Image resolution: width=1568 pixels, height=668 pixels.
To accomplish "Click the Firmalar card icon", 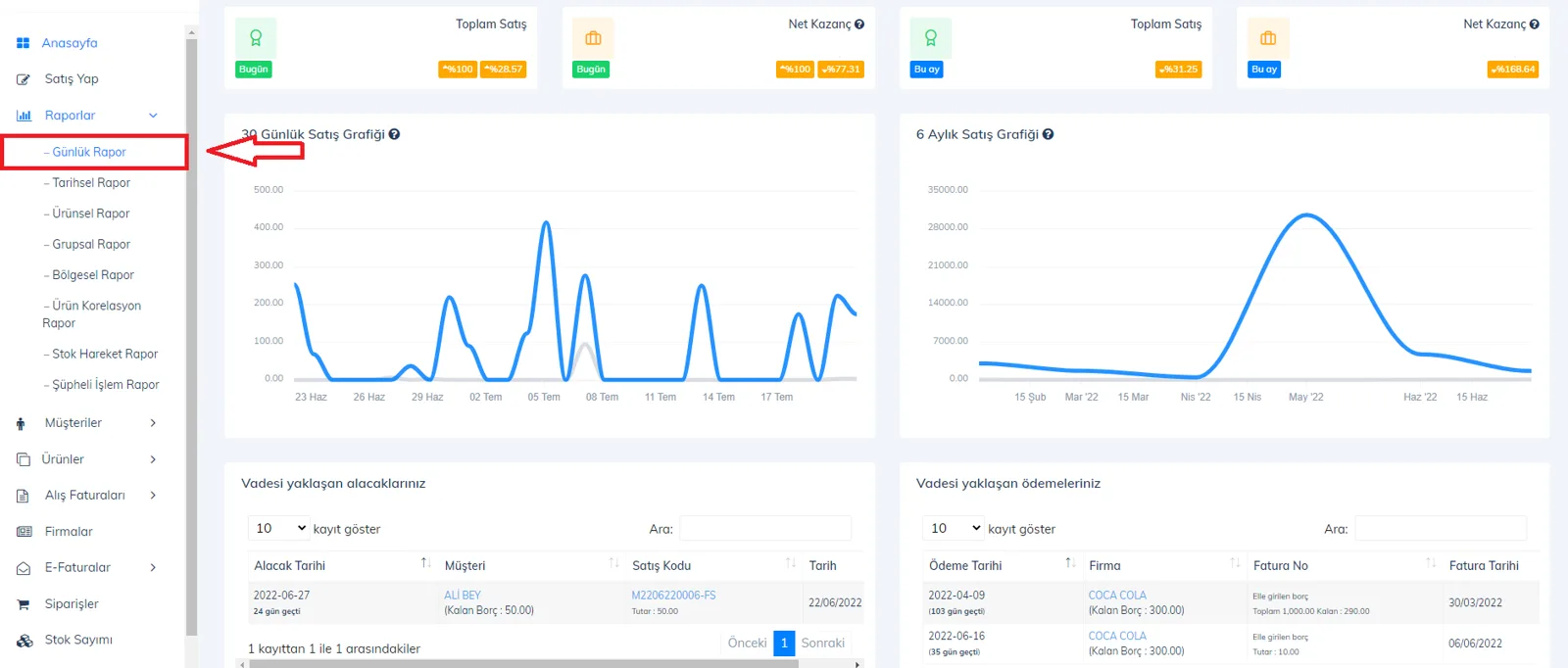I will tap(24, 532).
